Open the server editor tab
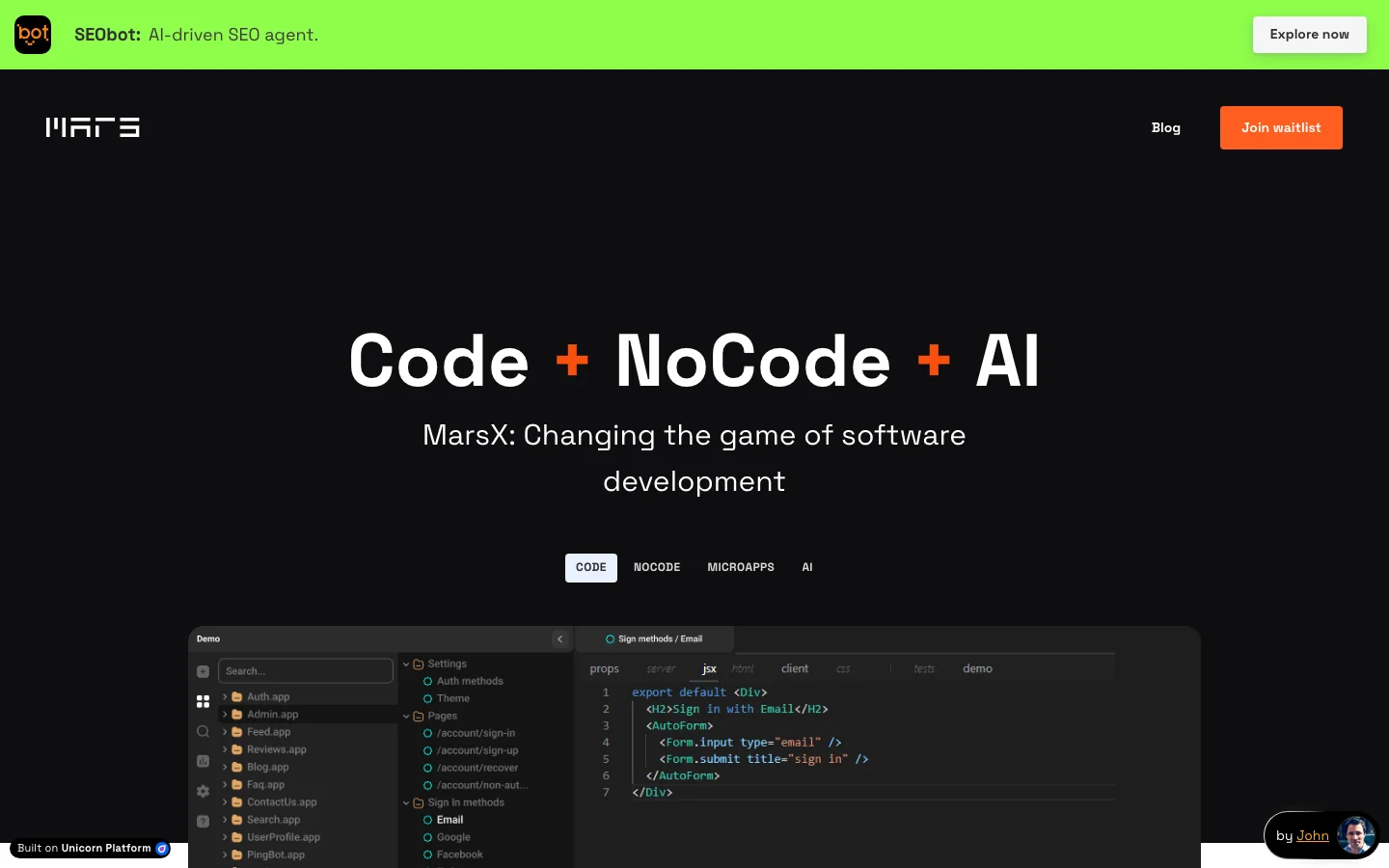Screen dimensions: 1389x868 tap(661, 668)
